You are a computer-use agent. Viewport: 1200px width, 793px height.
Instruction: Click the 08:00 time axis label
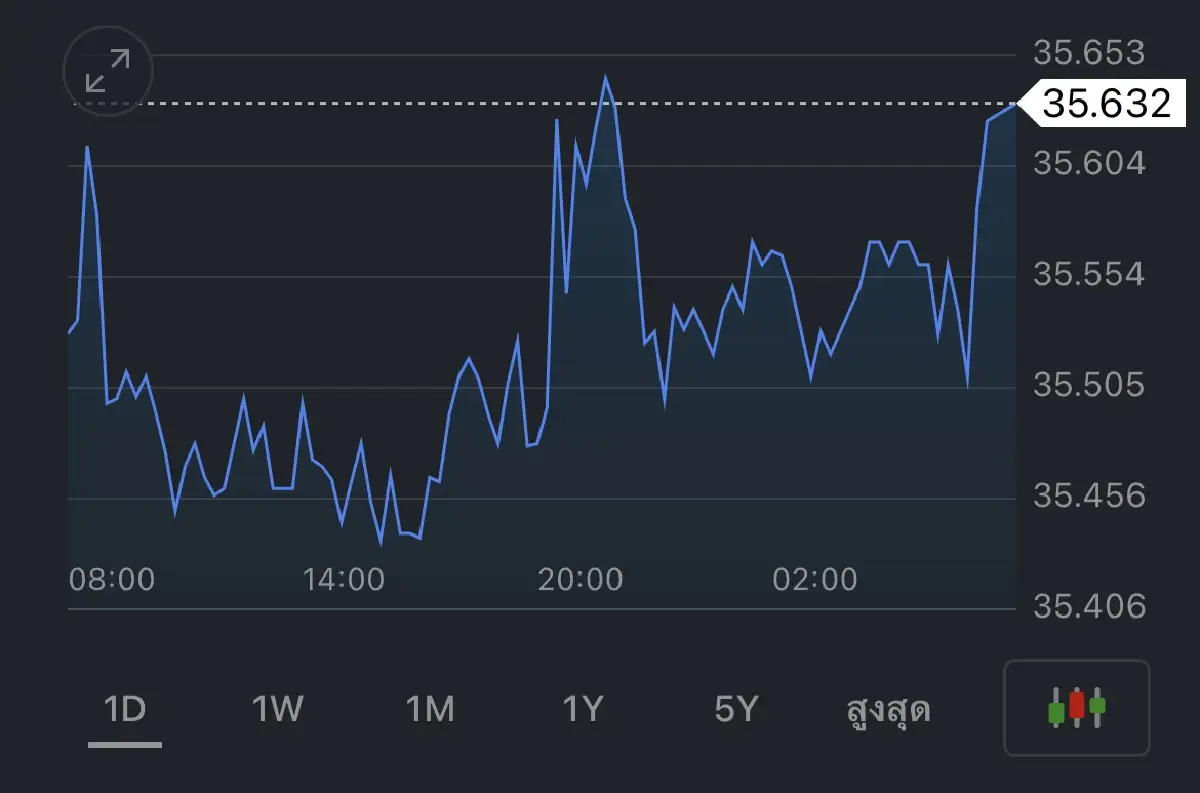(113, 579)
